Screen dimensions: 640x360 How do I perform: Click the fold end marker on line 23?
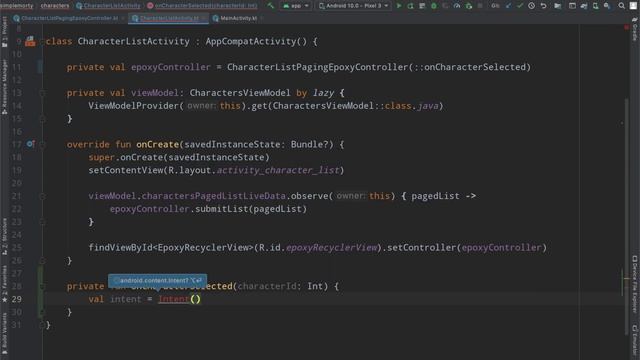(x=42, y=222)
